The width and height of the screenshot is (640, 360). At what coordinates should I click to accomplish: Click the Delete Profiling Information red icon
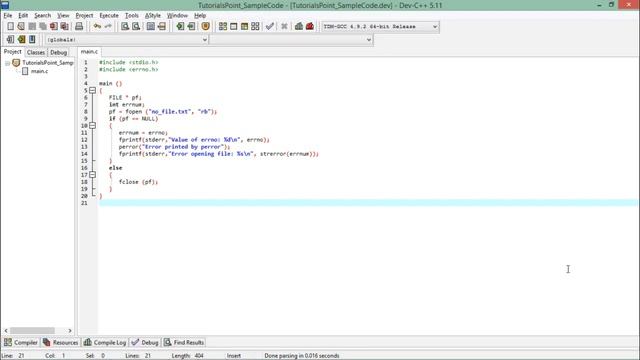(x=310, y=27)
